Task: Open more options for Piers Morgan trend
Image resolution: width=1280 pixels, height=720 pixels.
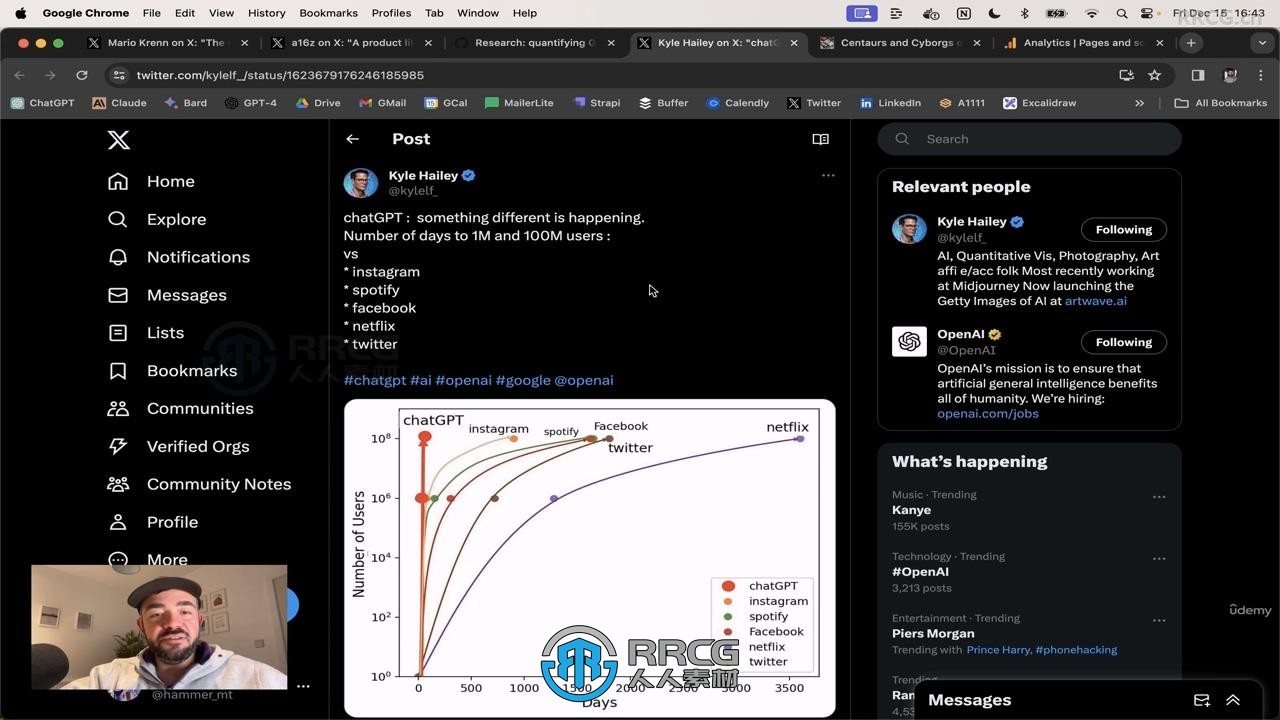Action: (x=1159, y=621)
